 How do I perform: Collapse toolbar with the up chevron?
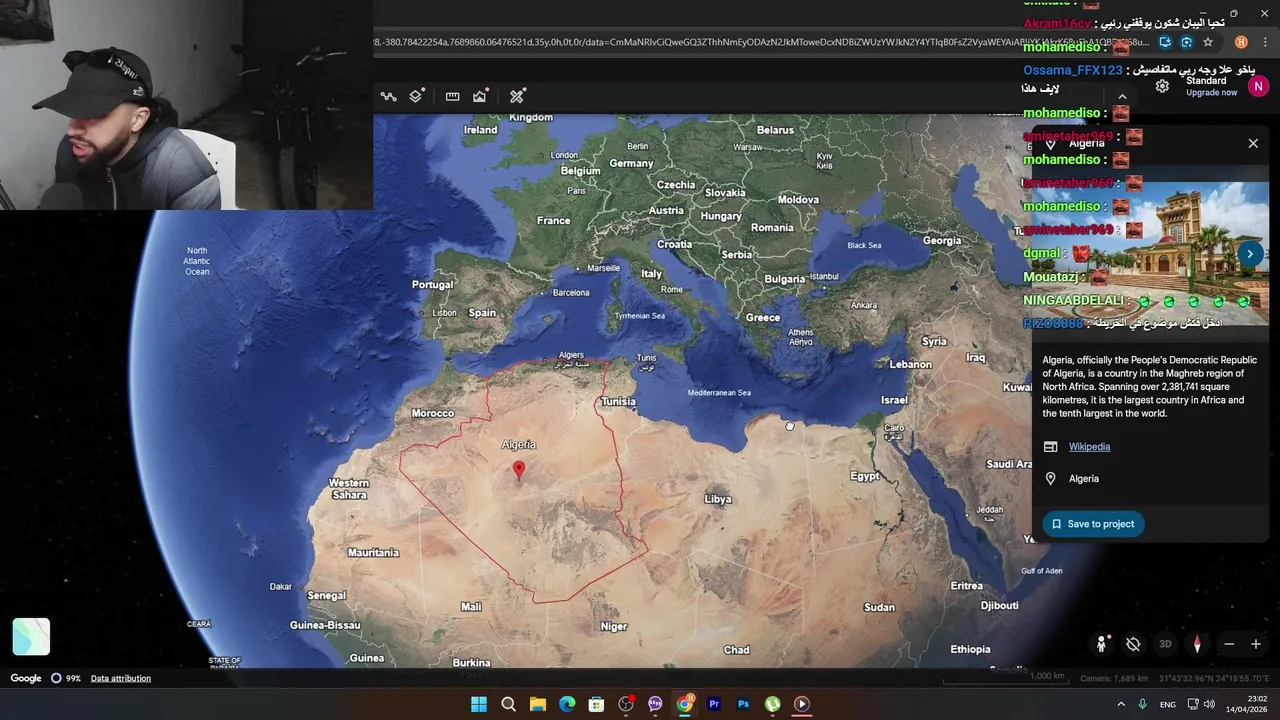pyautogui.click(x=1122, y=97)
